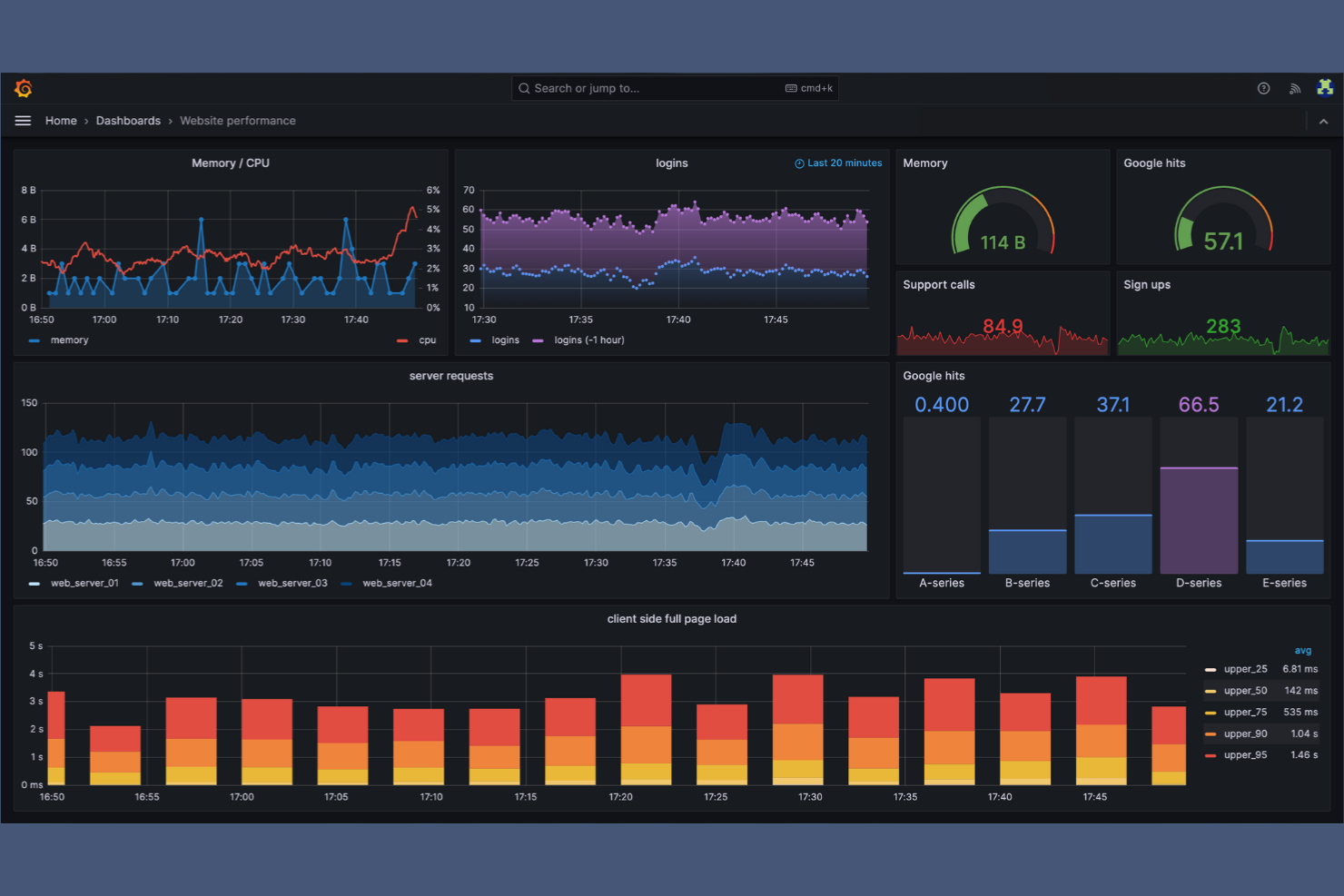Open the client side full page load panel menu

672,618
